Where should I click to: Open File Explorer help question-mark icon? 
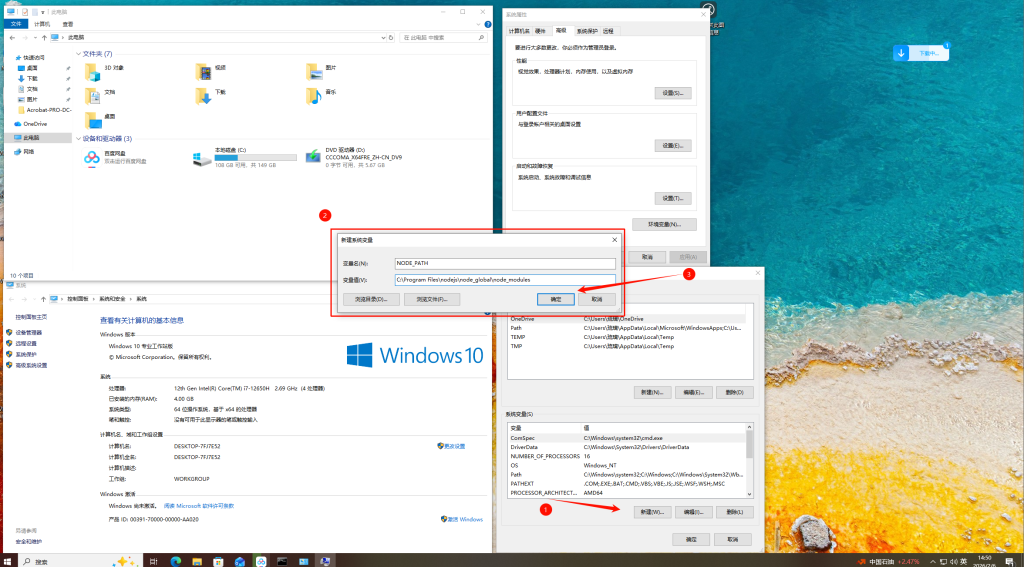coord(487,24)
